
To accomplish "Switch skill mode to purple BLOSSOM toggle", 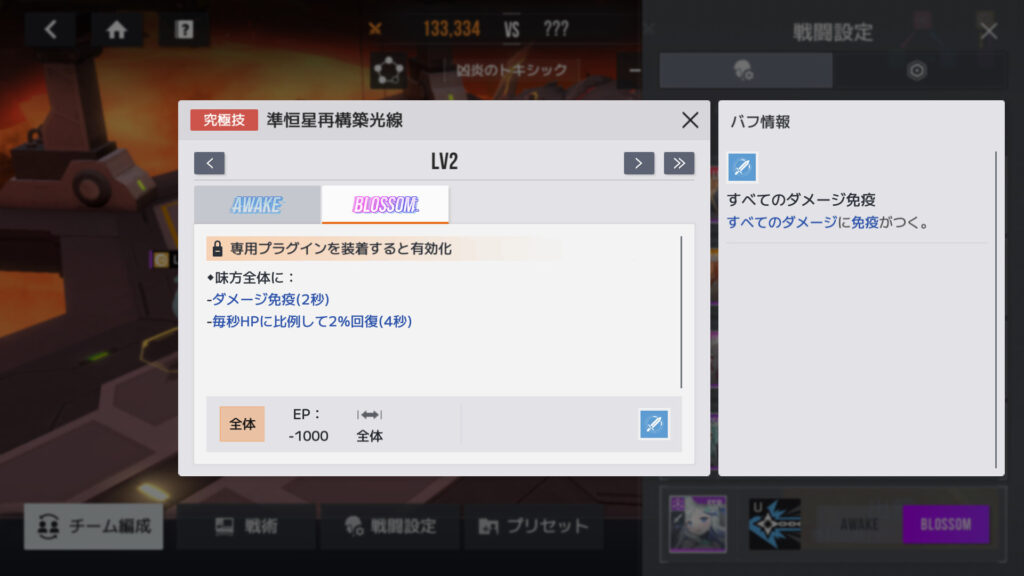I will pos(945,524).
